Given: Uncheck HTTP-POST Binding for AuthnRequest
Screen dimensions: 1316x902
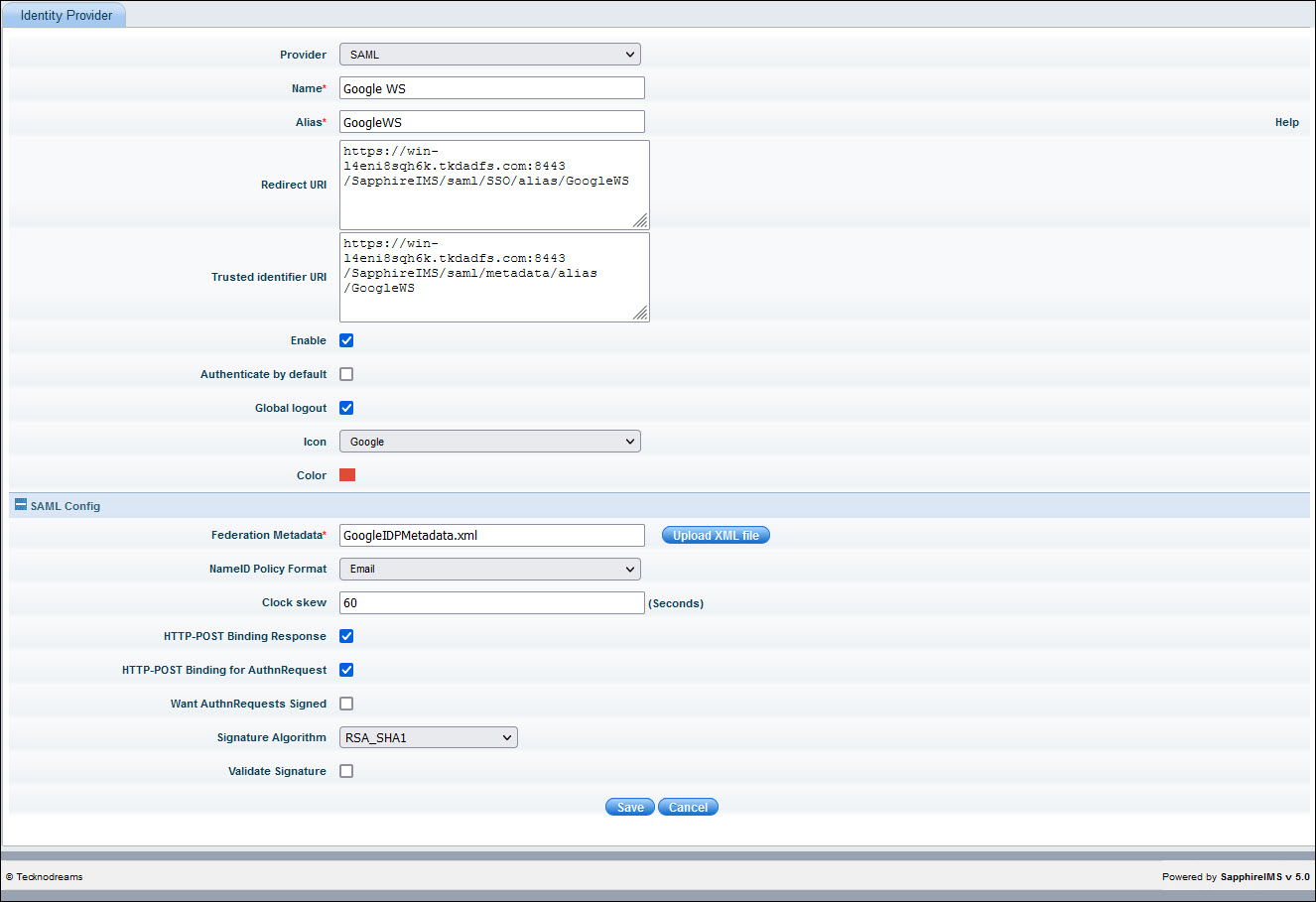Looking at the screenshot, I should coord(345,669).
